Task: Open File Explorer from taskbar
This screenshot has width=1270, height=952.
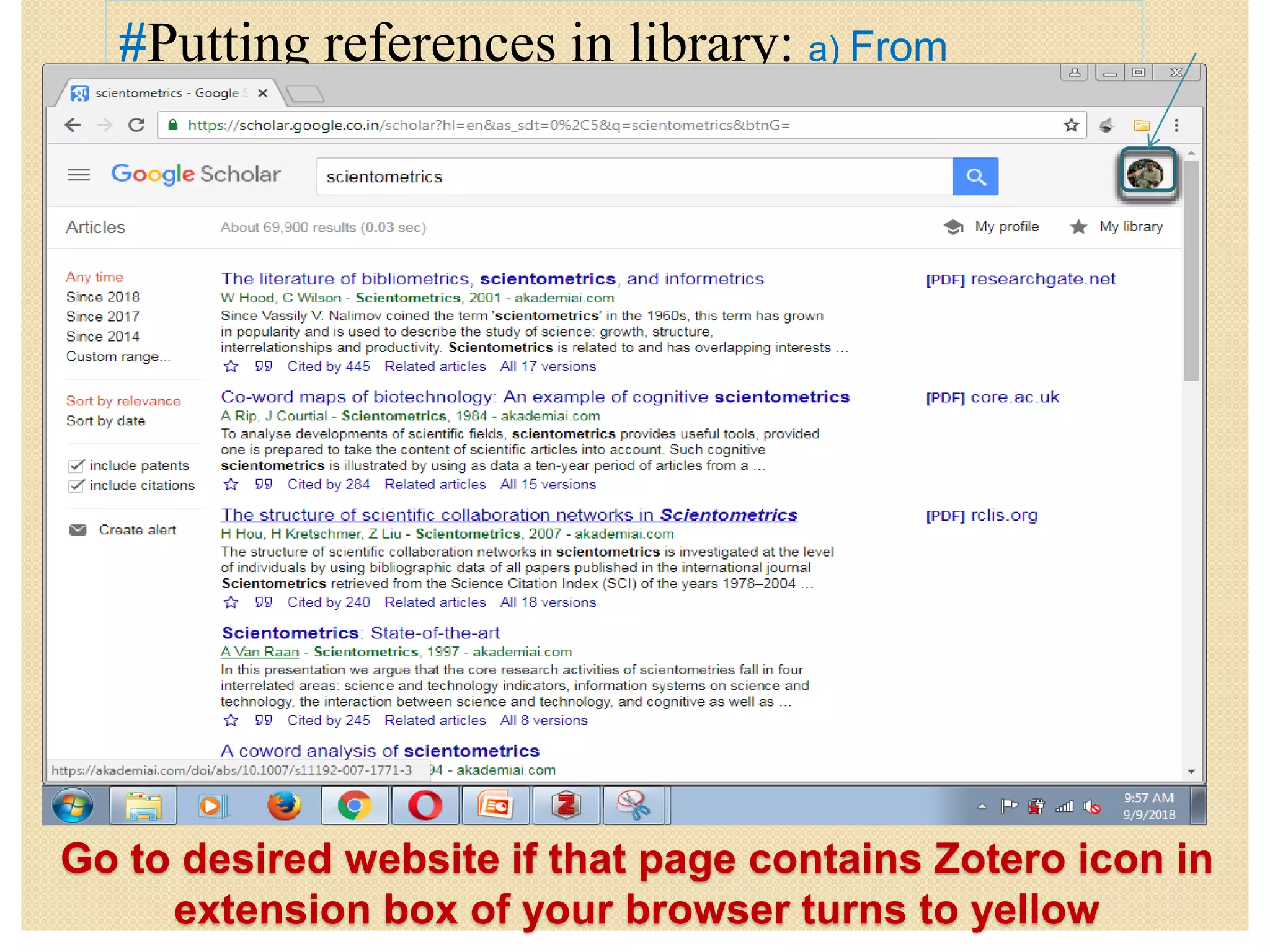Action: point(143,806)
